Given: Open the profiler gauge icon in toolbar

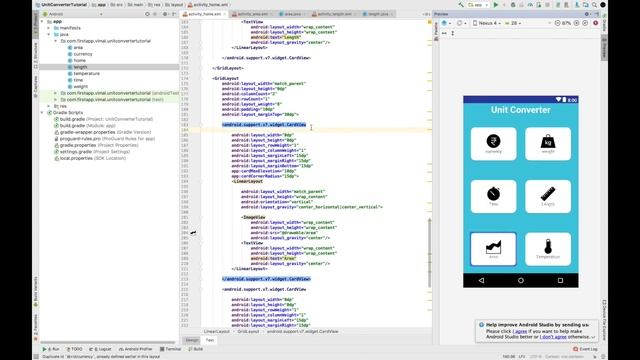Looking at the screenshot, I should [530, 5].
